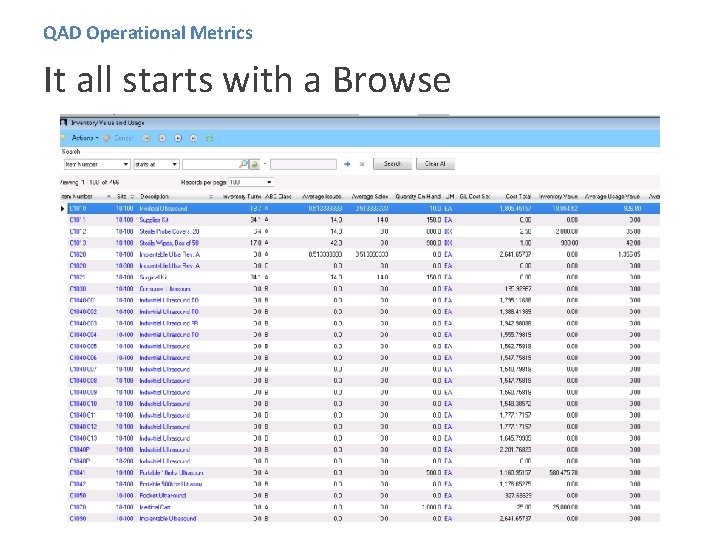Click the current-row arrow indicator on first row

[62, 208]
